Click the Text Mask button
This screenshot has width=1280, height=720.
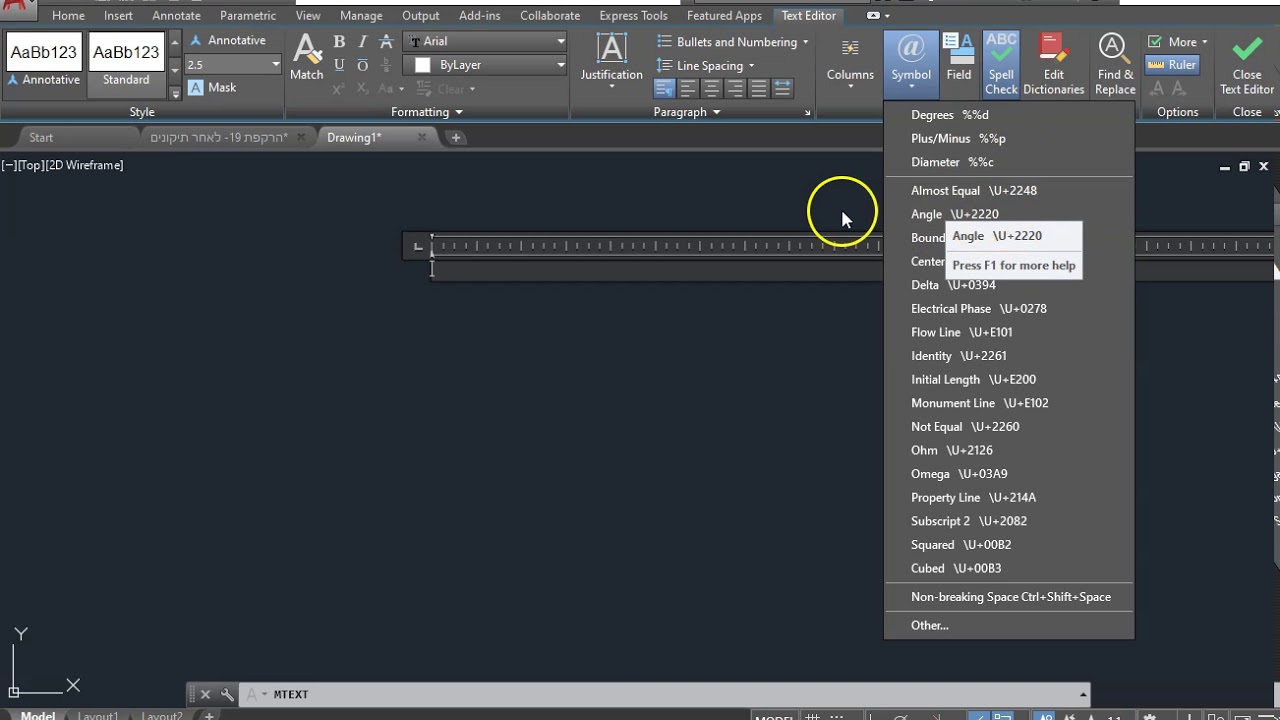point(212,87)
